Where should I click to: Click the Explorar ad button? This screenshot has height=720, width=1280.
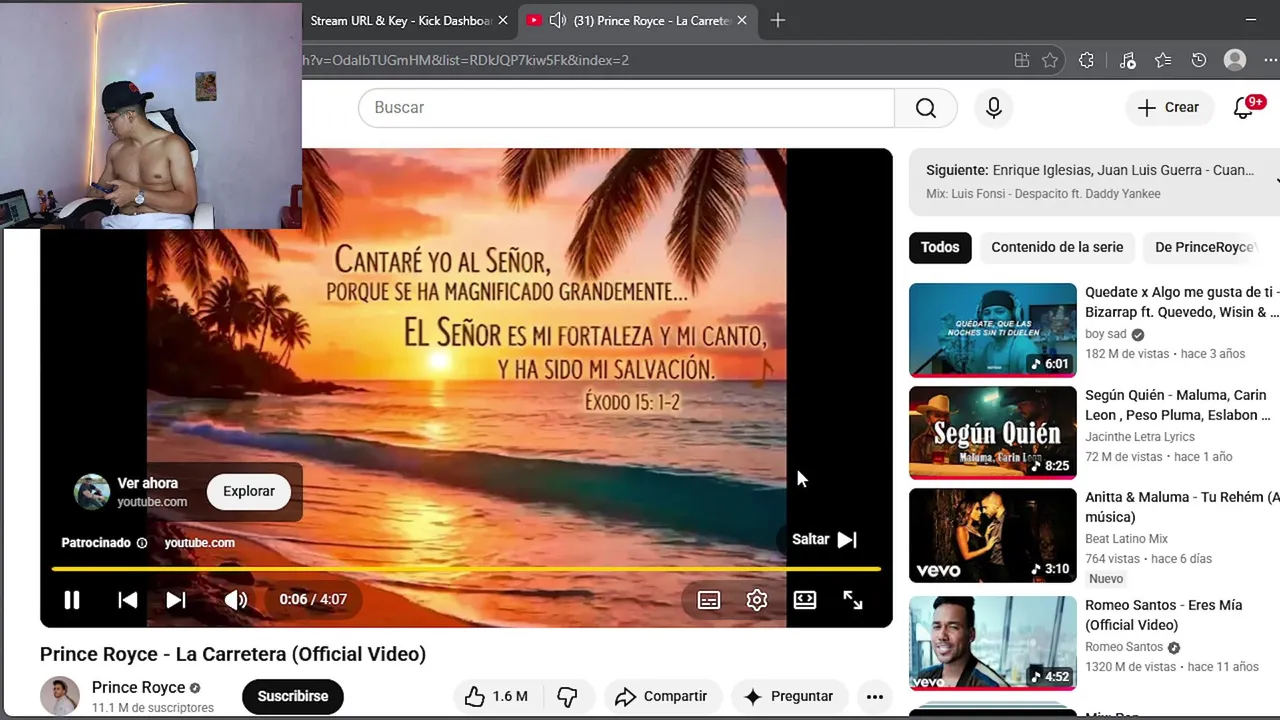point(249,491)
